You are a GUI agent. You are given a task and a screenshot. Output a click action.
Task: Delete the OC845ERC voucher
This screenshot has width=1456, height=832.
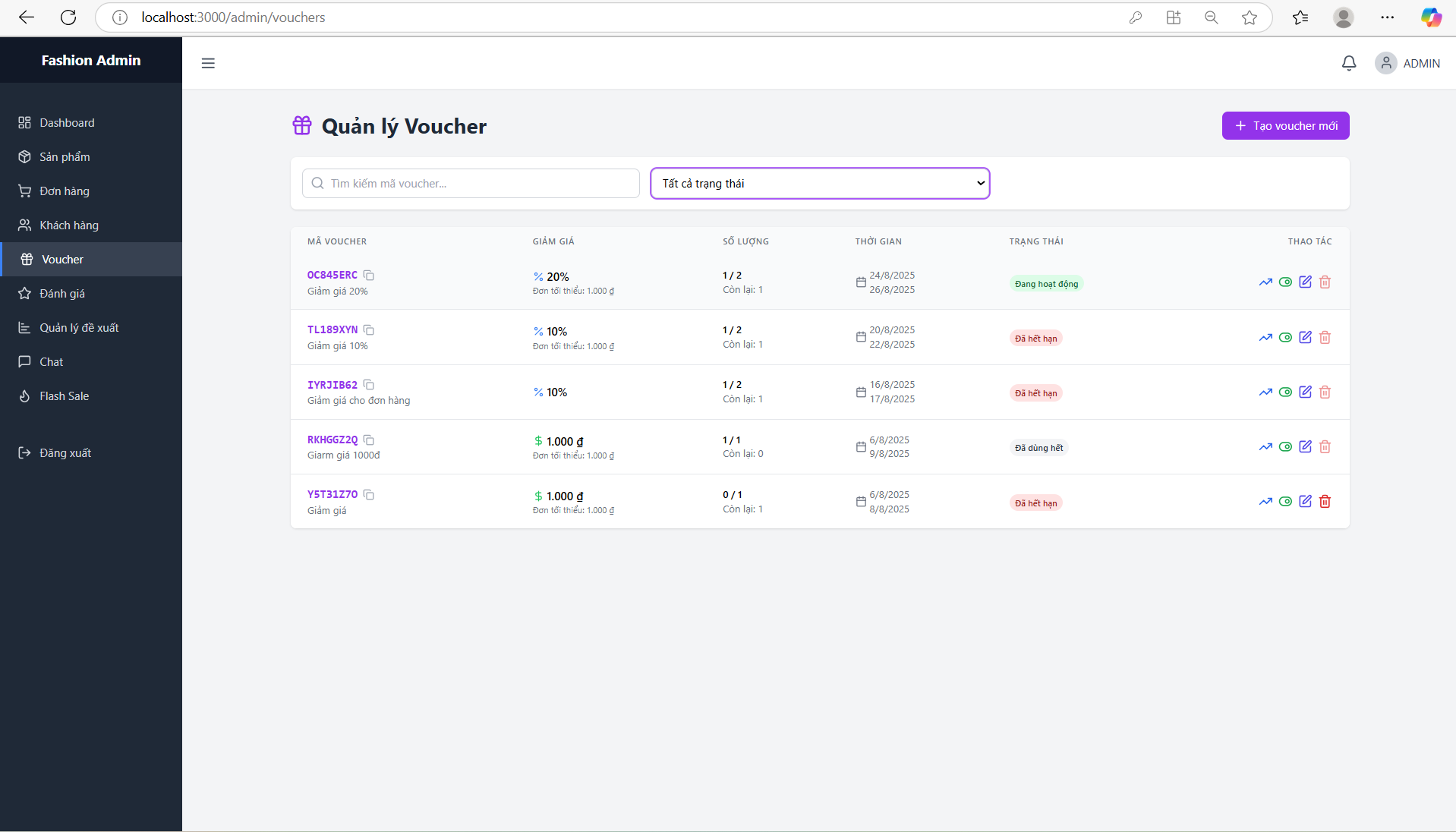click(x=1325, y=282)
